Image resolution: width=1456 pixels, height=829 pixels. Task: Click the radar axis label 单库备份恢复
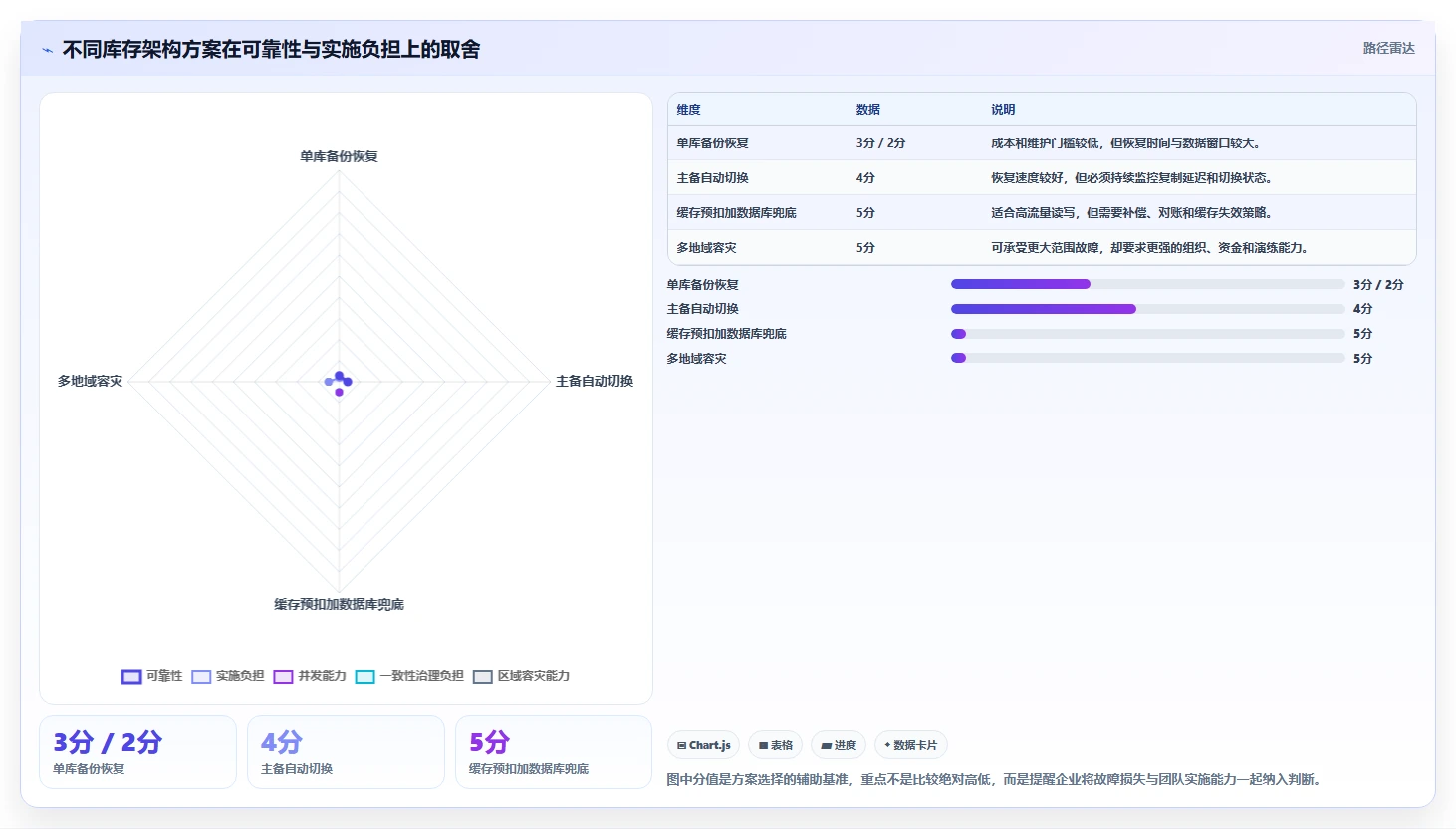(x=339, y=156)
